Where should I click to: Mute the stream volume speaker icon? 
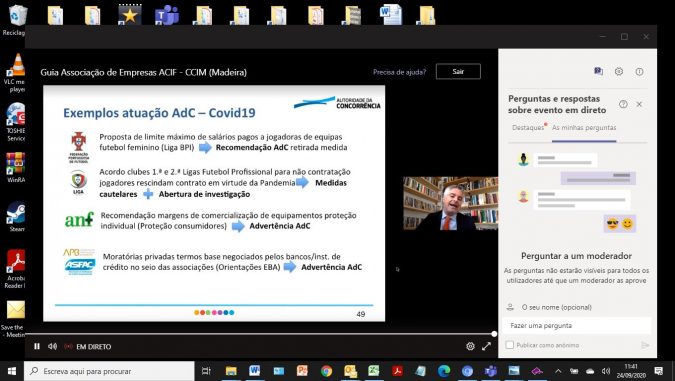[53, 346]
